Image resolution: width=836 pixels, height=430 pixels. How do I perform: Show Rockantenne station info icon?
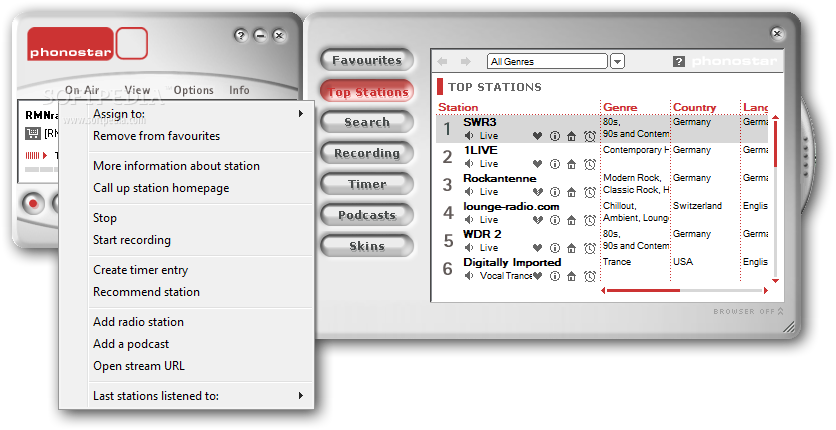tap(554, 192)
